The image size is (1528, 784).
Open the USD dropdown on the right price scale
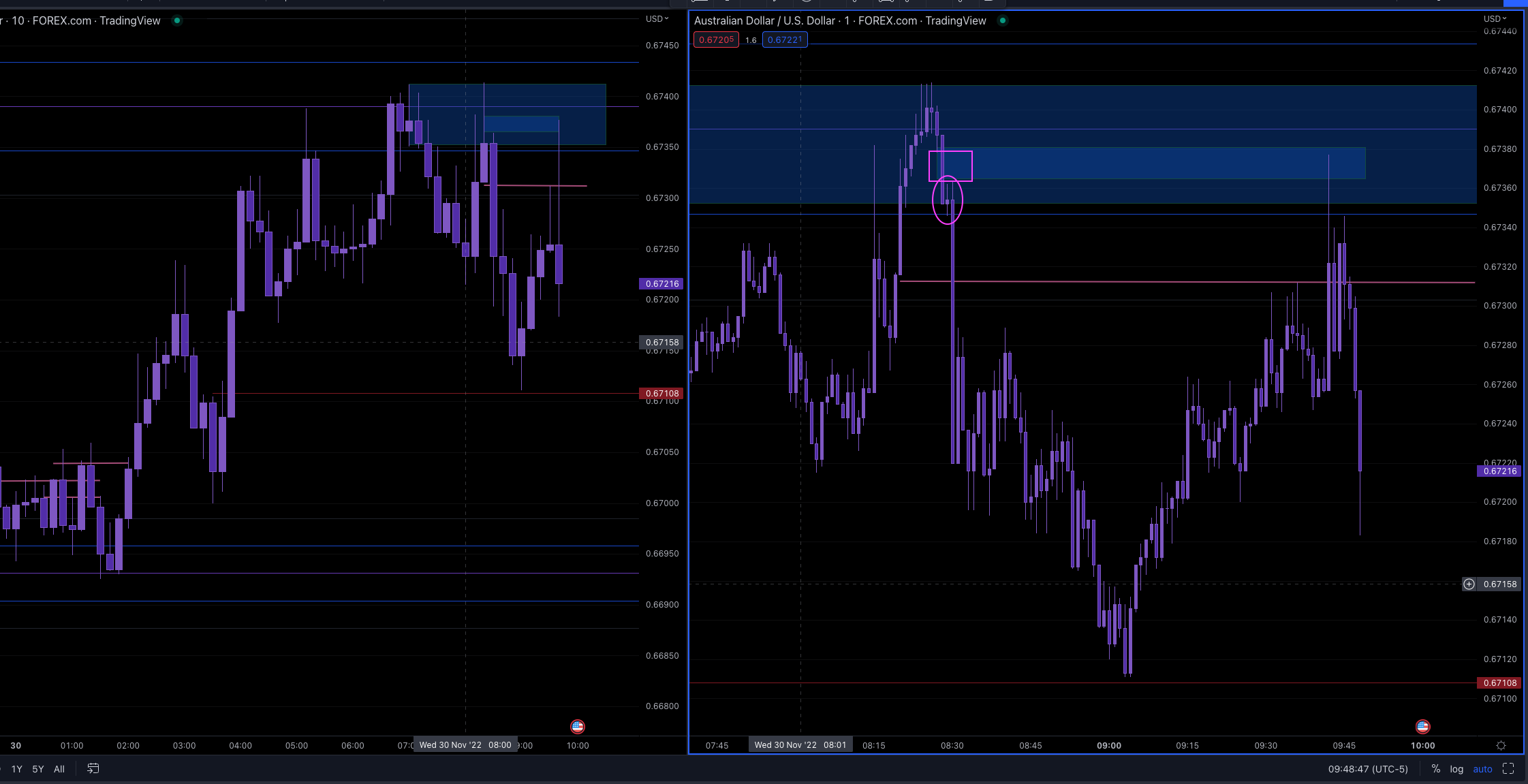[1494, 18]
